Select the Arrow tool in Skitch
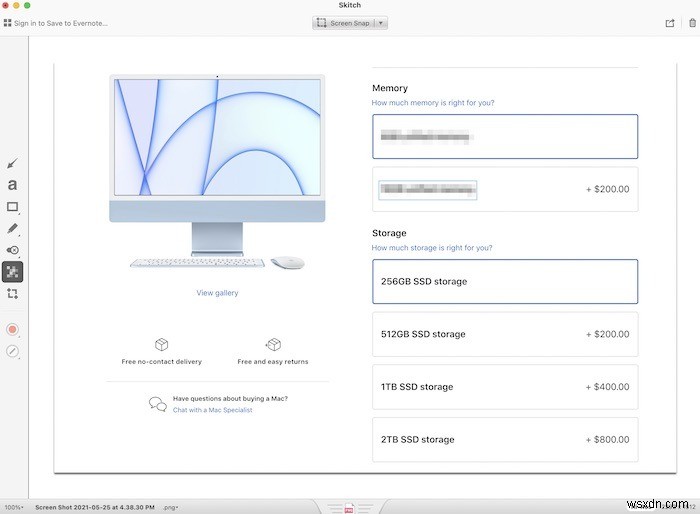The width and height of the screenshot is (700, 514). (x=12, y=163)
